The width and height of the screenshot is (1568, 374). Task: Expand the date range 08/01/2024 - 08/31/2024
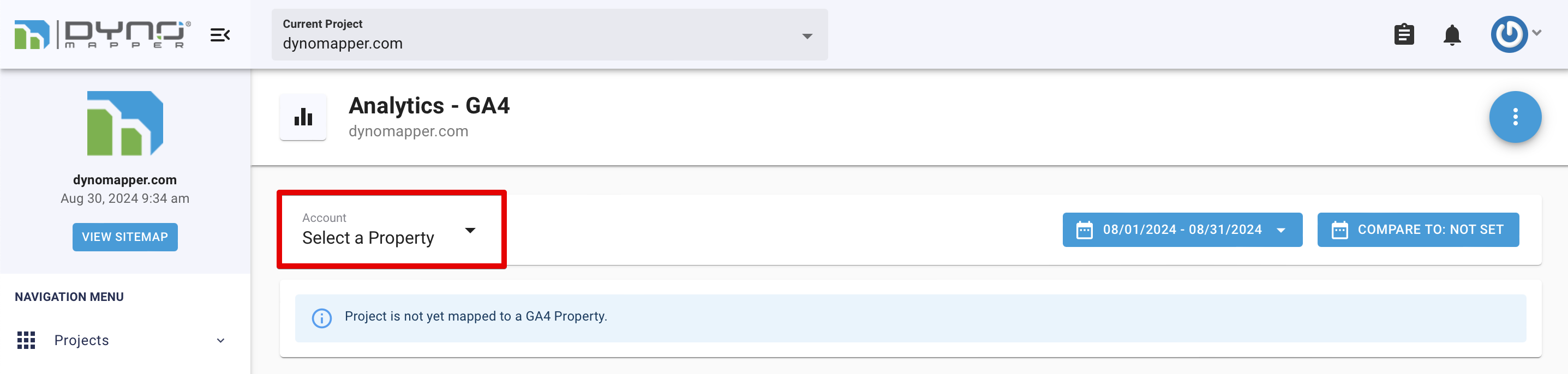point(1182,230)
